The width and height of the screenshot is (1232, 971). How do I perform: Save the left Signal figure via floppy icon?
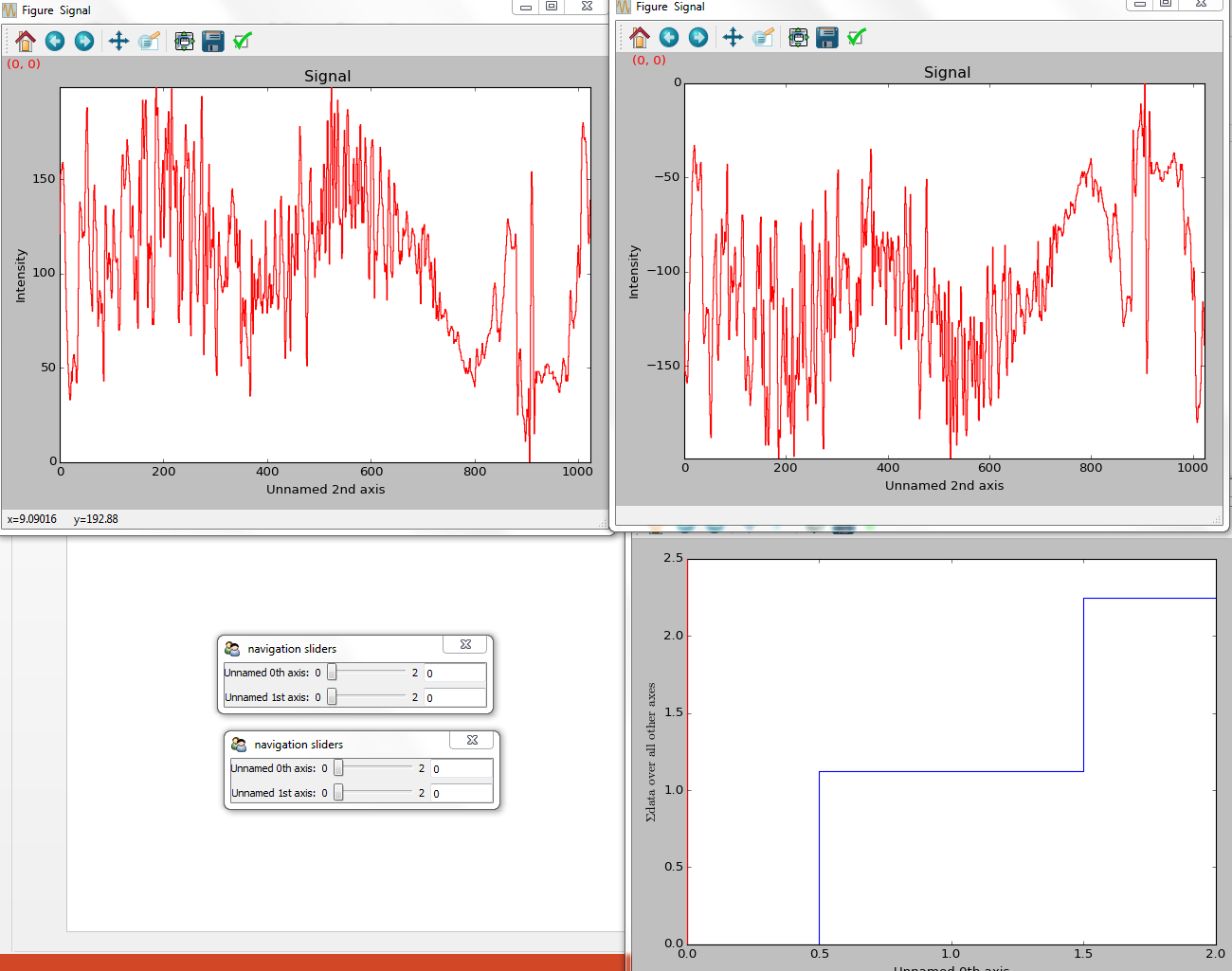click(213, 41)
